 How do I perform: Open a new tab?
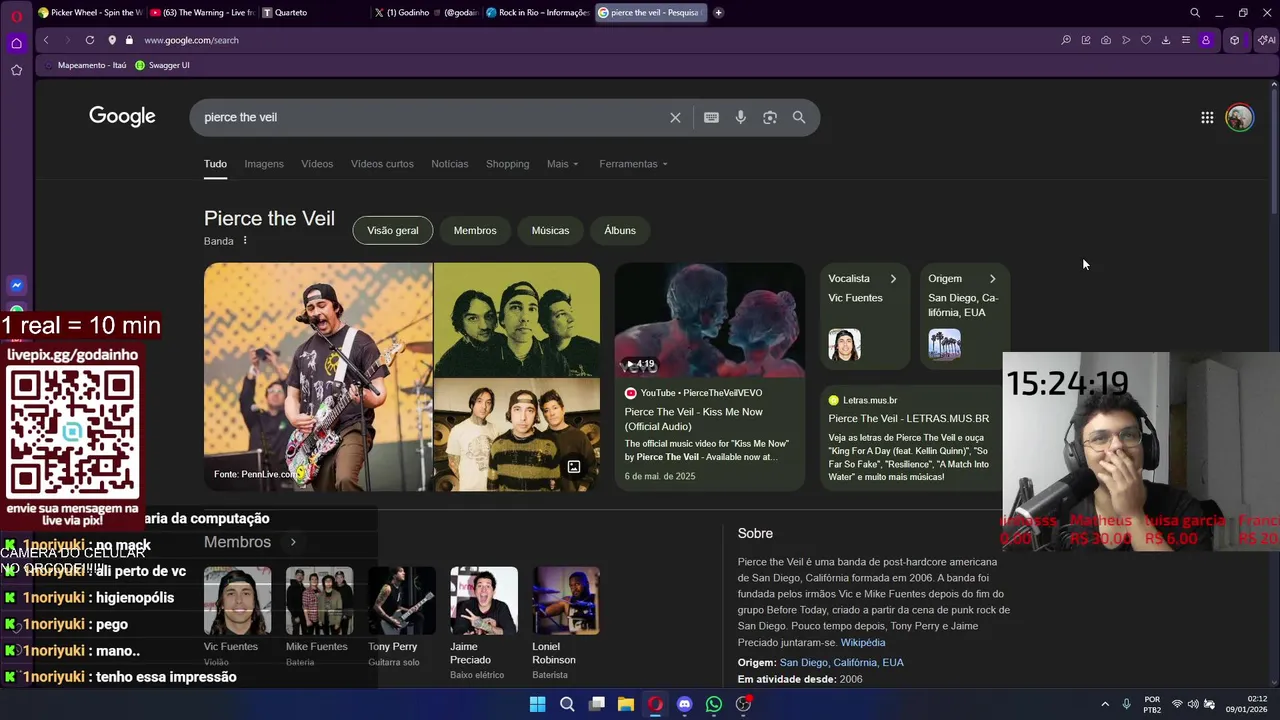click(x=718, y=13)
